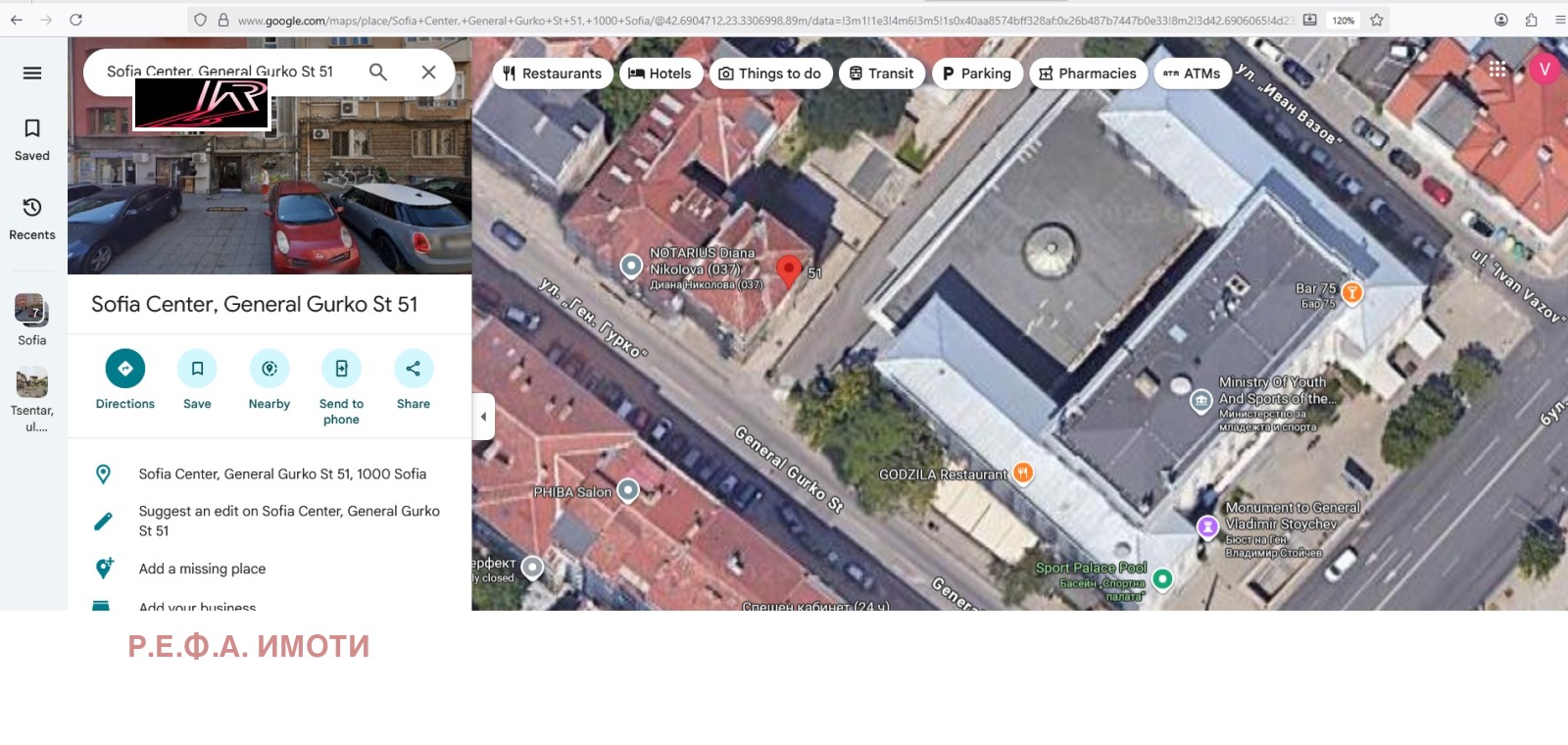
Task: Clear the search box with X
Action: (x=428, y=72)
